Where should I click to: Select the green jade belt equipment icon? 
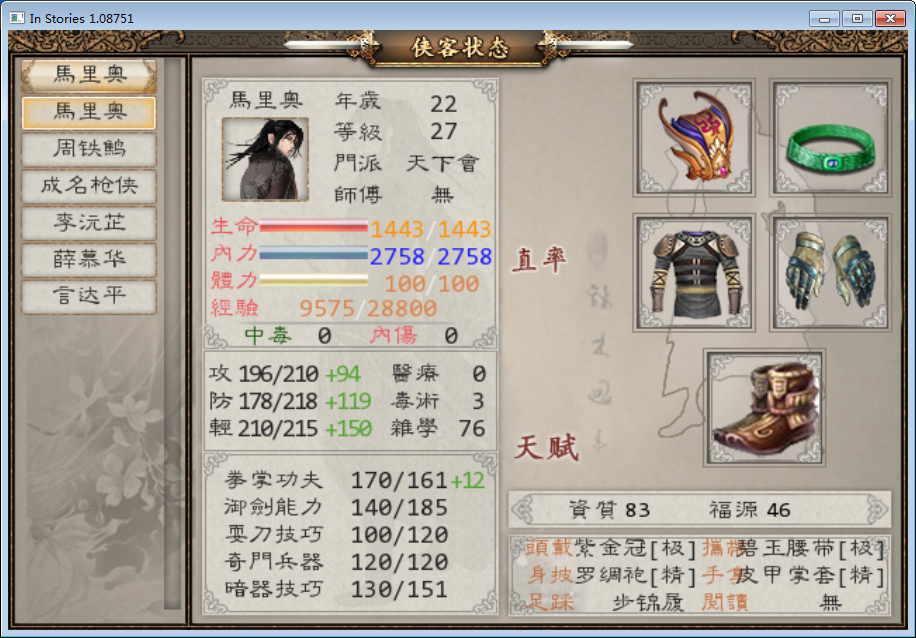pyautogui.click(x=830, y=137)
